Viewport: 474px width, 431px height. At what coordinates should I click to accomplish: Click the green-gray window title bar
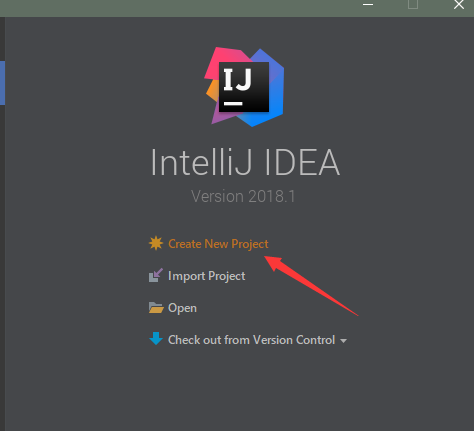click(180, 8)
